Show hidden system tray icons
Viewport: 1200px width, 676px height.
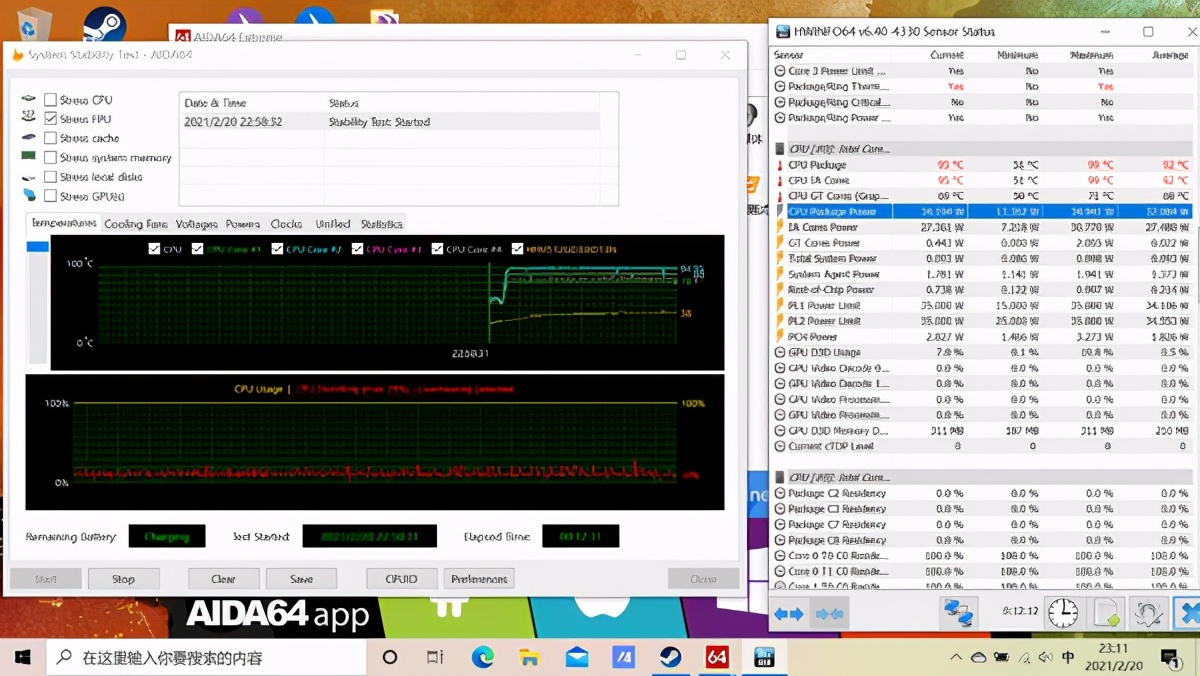tap(957, 658)
